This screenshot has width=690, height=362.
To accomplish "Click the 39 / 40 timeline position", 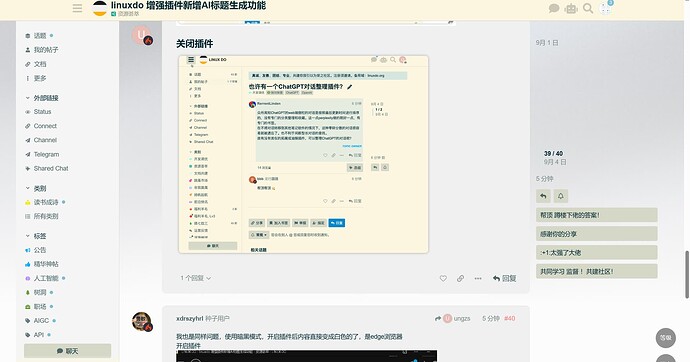I will (553, 154).
